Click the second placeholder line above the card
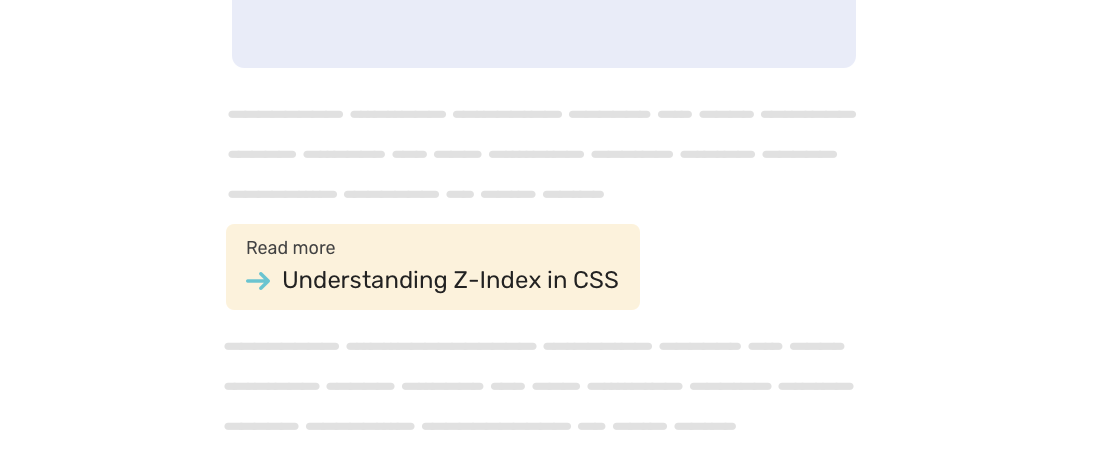 tap(532, 154)
